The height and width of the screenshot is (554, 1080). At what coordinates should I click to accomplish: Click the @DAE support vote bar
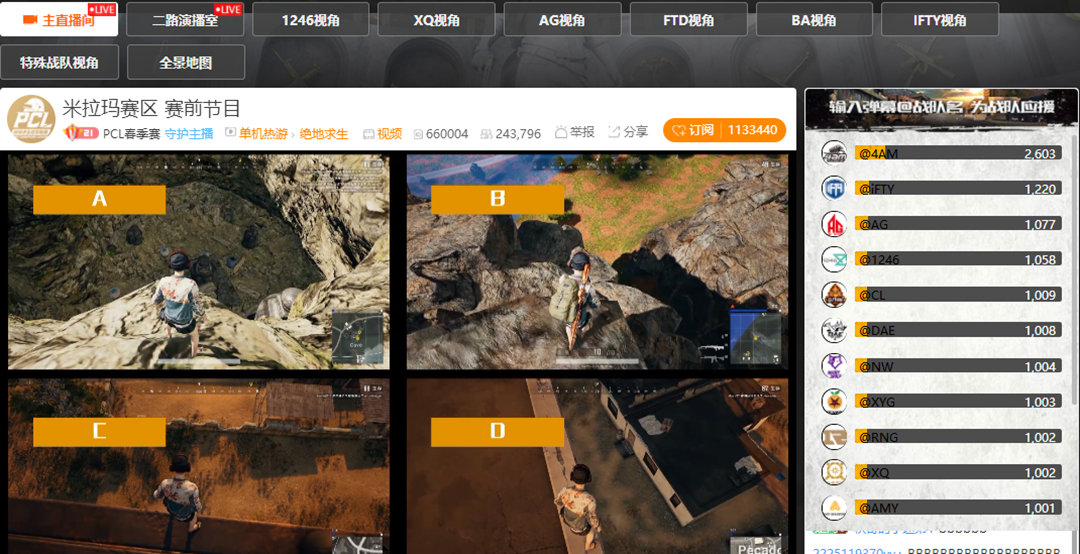(957, 330)
